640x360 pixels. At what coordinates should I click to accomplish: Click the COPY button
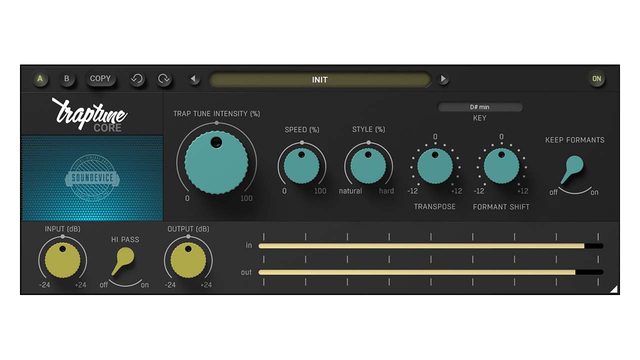click(x=100, y=79)
